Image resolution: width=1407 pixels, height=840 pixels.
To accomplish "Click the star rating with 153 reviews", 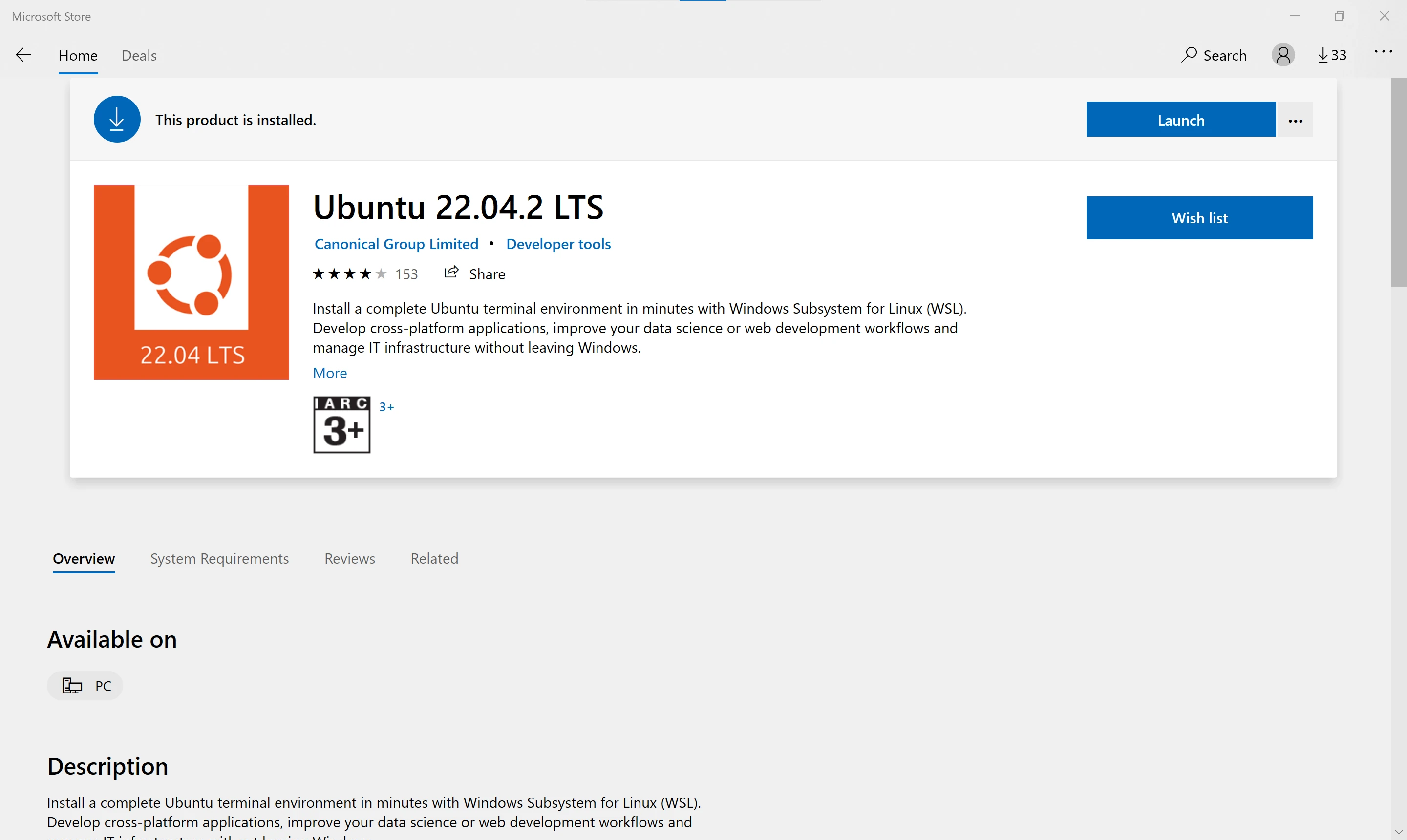I will click(x=365, y=274).
